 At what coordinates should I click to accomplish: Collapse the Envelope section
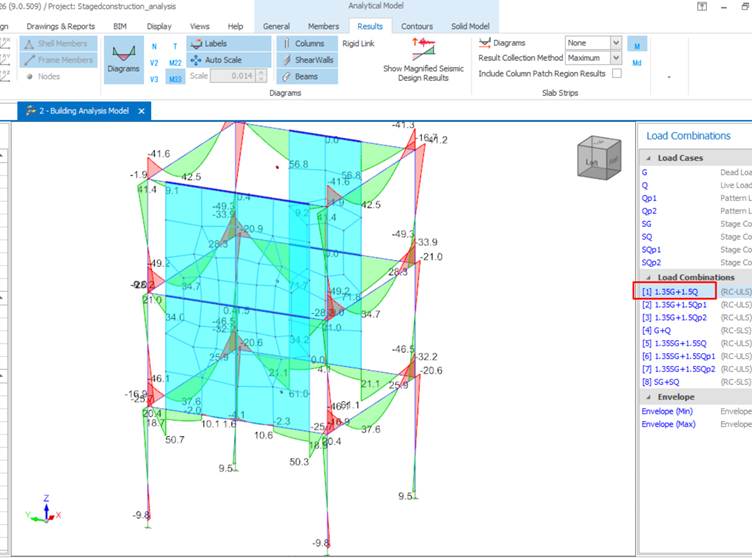648,397
